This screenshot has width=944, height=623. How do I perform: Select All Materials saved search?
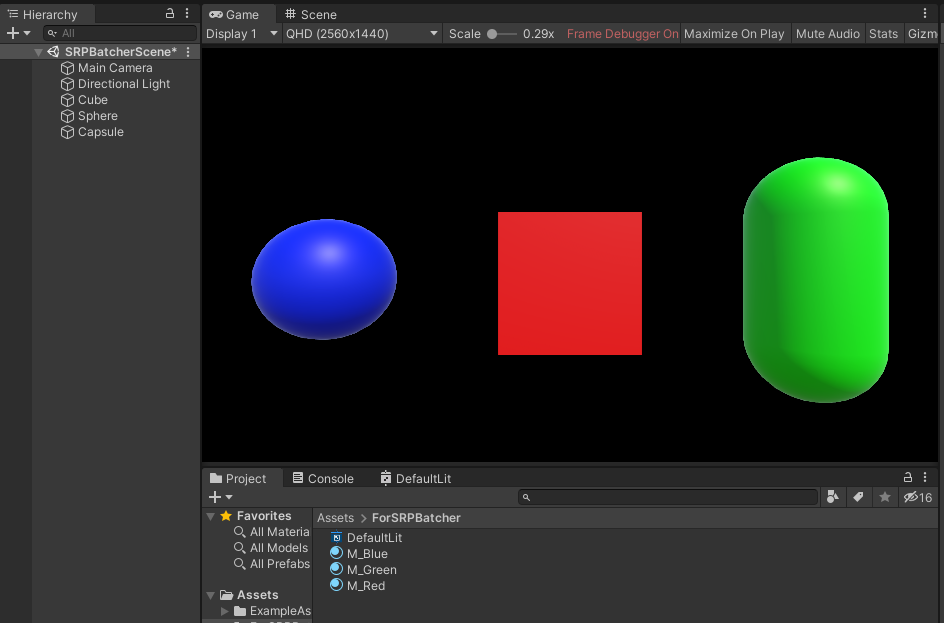tap(272, 532)
